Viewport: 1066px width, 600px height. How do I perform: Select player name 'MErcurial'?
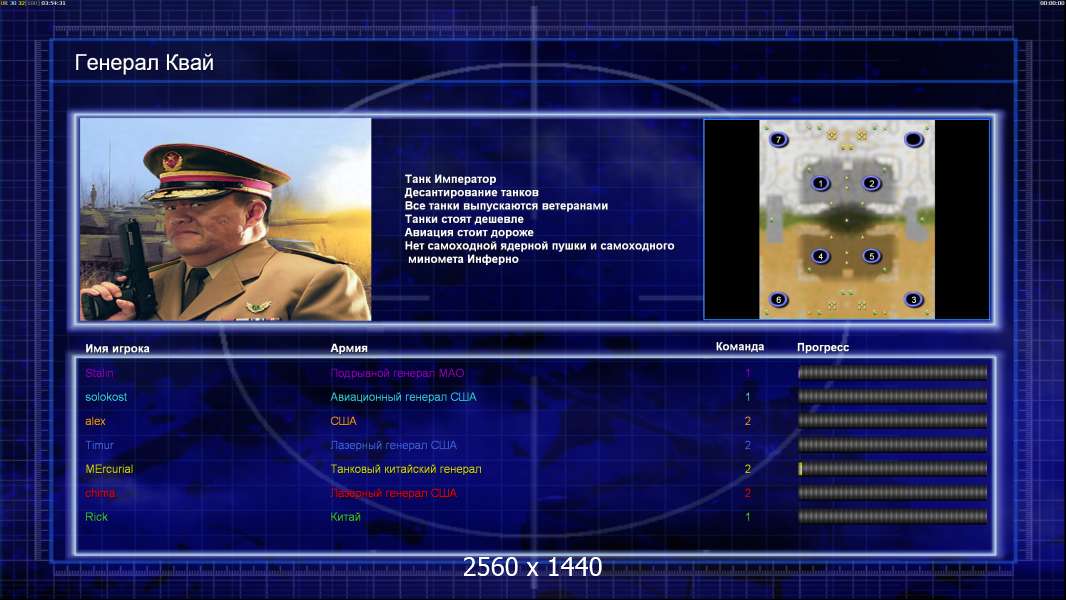click(109, 469)
